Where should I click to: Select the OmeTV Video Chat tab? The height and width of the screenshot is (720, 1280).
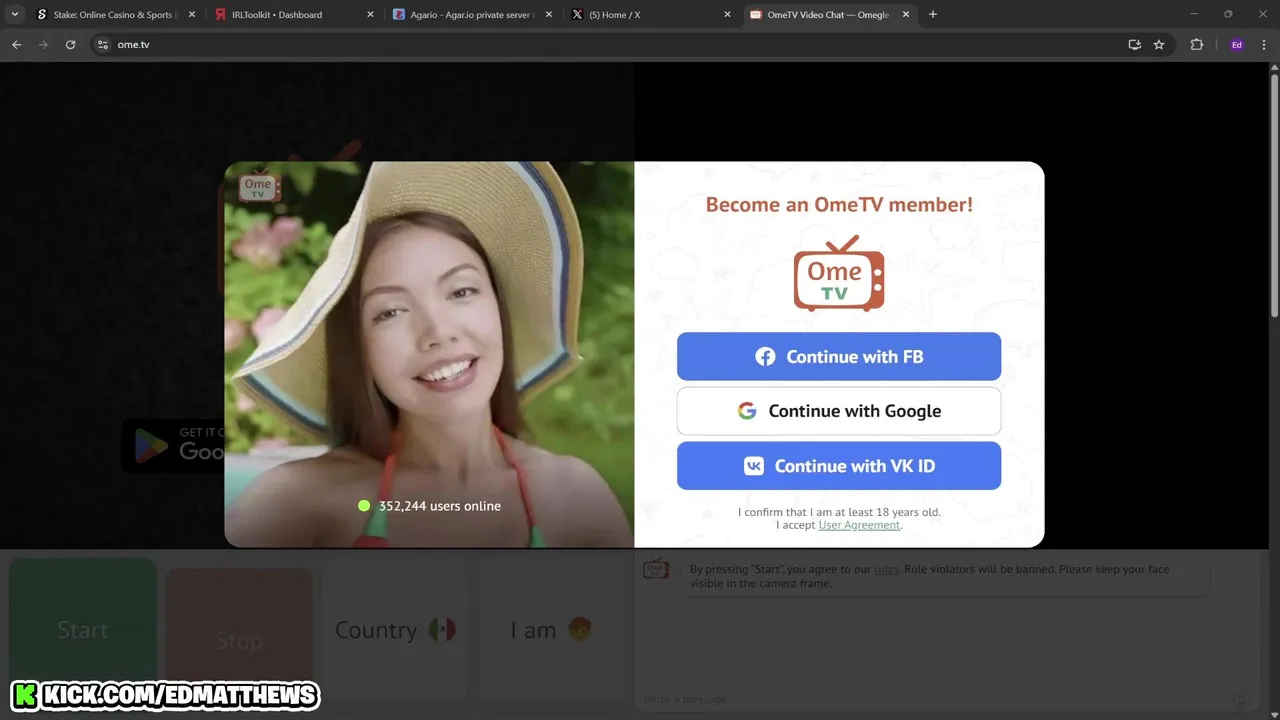point(830,15)
